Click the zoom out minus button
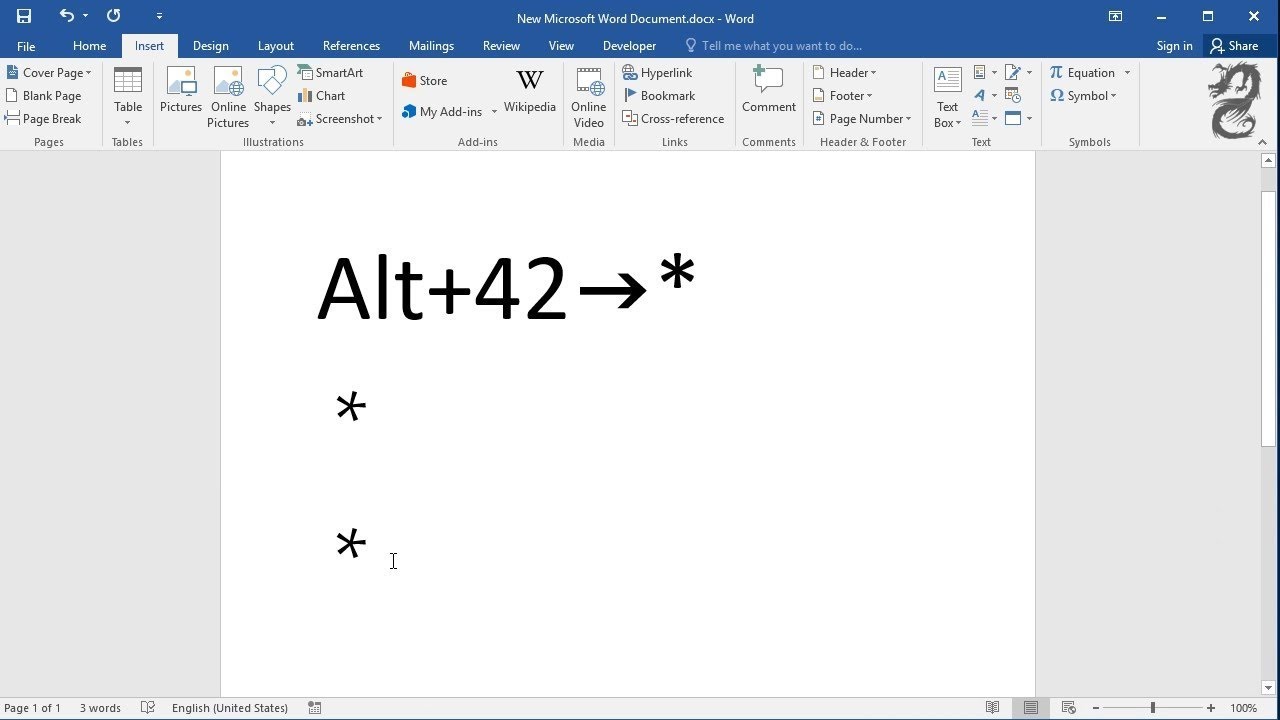The height and width of the screenshot is (720, 1280). click(1095, 708)
